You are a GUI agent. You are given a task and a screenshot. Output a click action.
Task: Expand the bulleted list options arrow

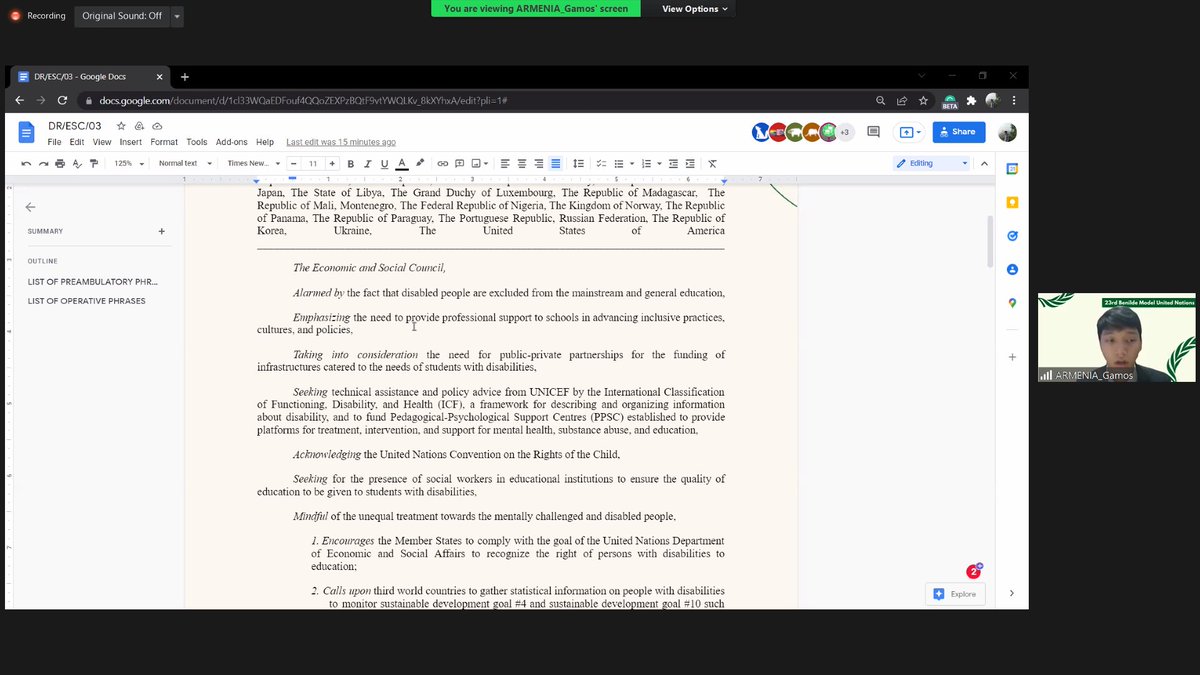pyautogui.click(x=632, y=163)
